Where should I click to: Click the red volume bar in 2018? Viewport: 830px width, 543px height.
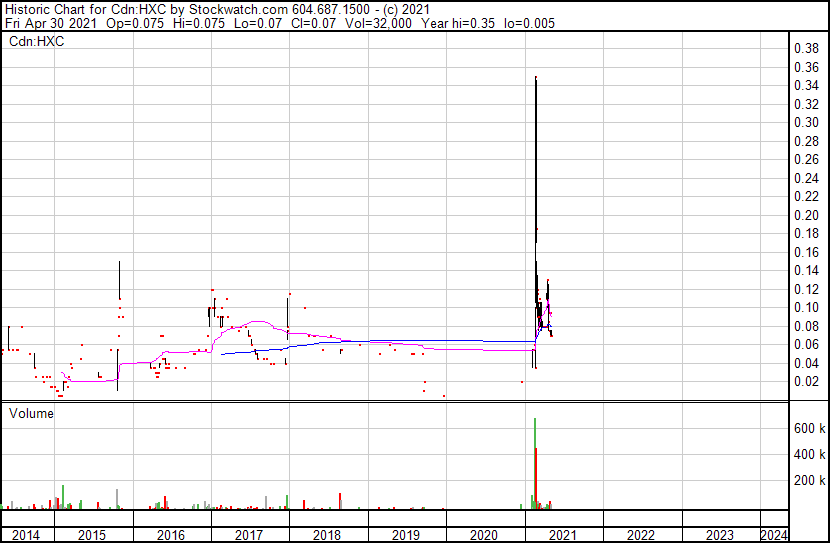coord(339,501)
